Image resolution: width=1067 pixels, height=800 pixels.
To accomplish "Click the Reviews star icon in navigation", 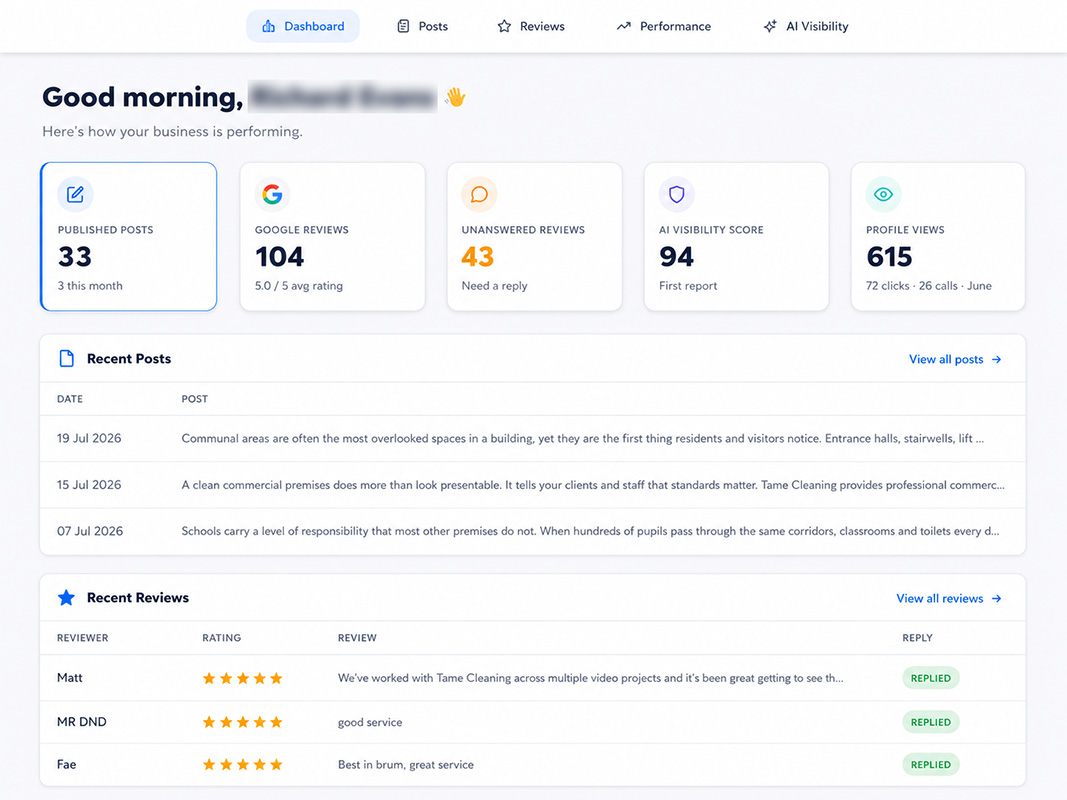I will point(504,26).
